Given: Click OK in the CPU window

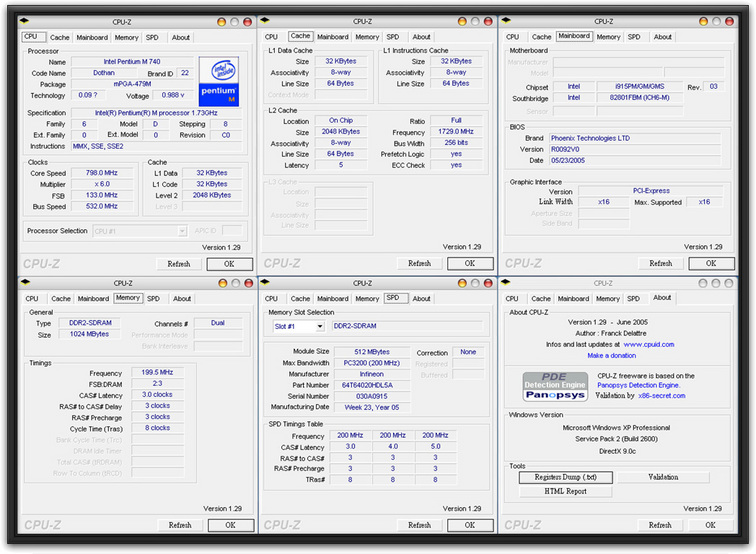Looking at the screenshot, I should [x=230, y=264].
